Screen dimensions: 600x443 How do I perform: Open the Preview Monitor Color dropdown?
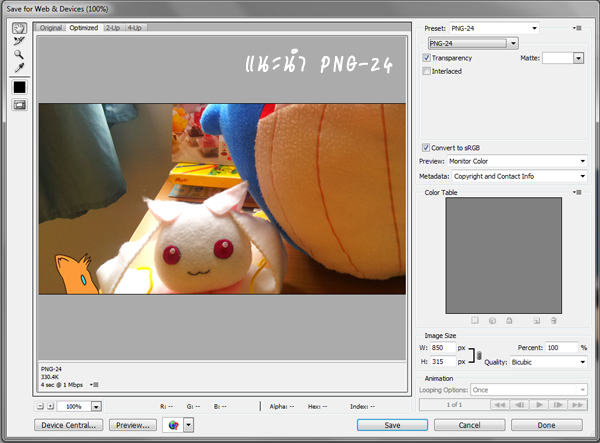(517, 161)
